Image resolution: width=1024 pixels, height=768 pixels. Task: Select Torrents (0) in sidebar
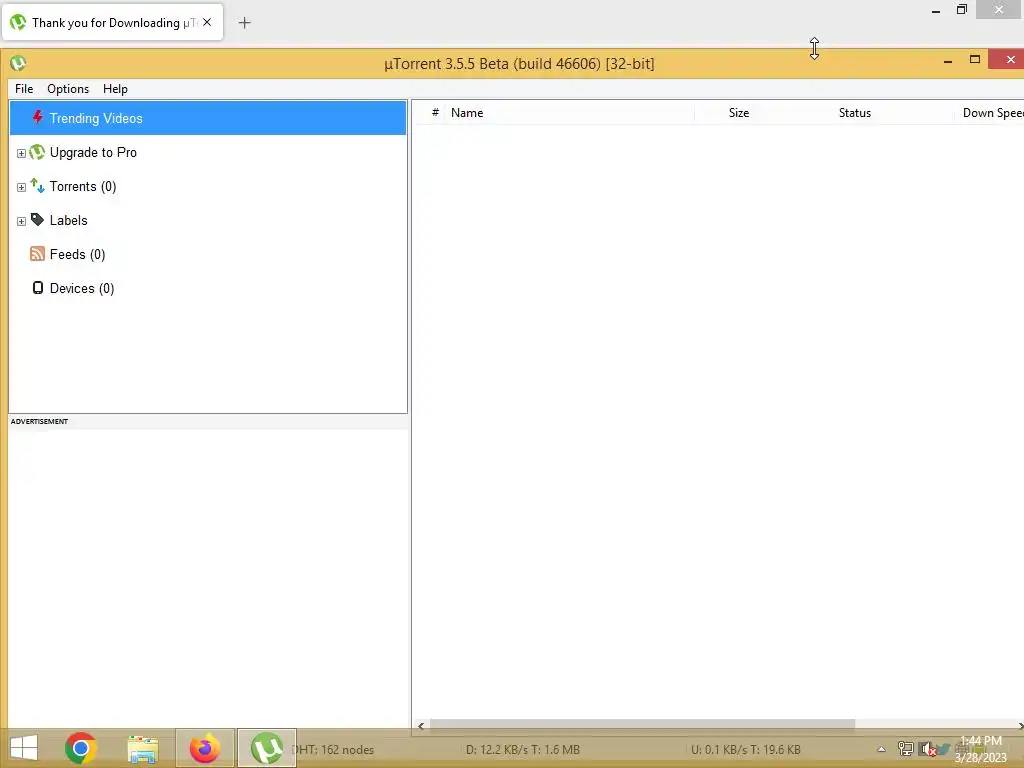83,187
